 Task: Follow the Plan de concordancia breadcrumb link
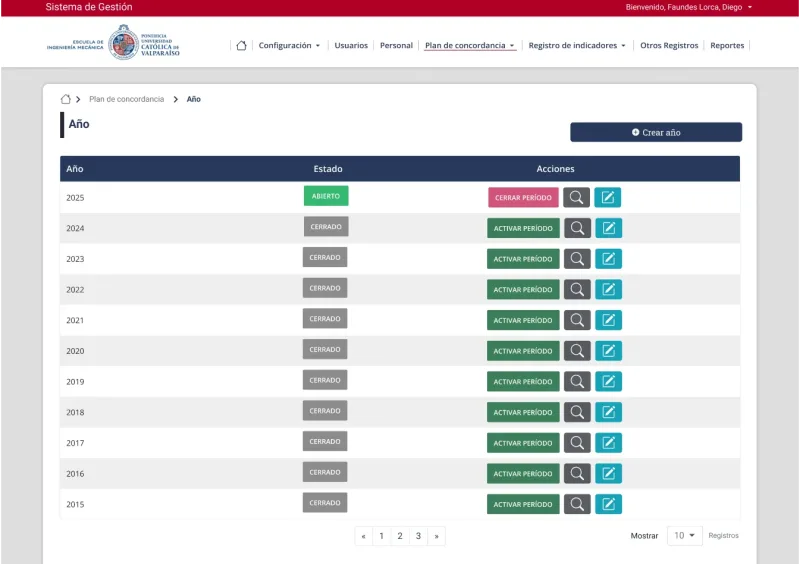click(x=127, y=99)
